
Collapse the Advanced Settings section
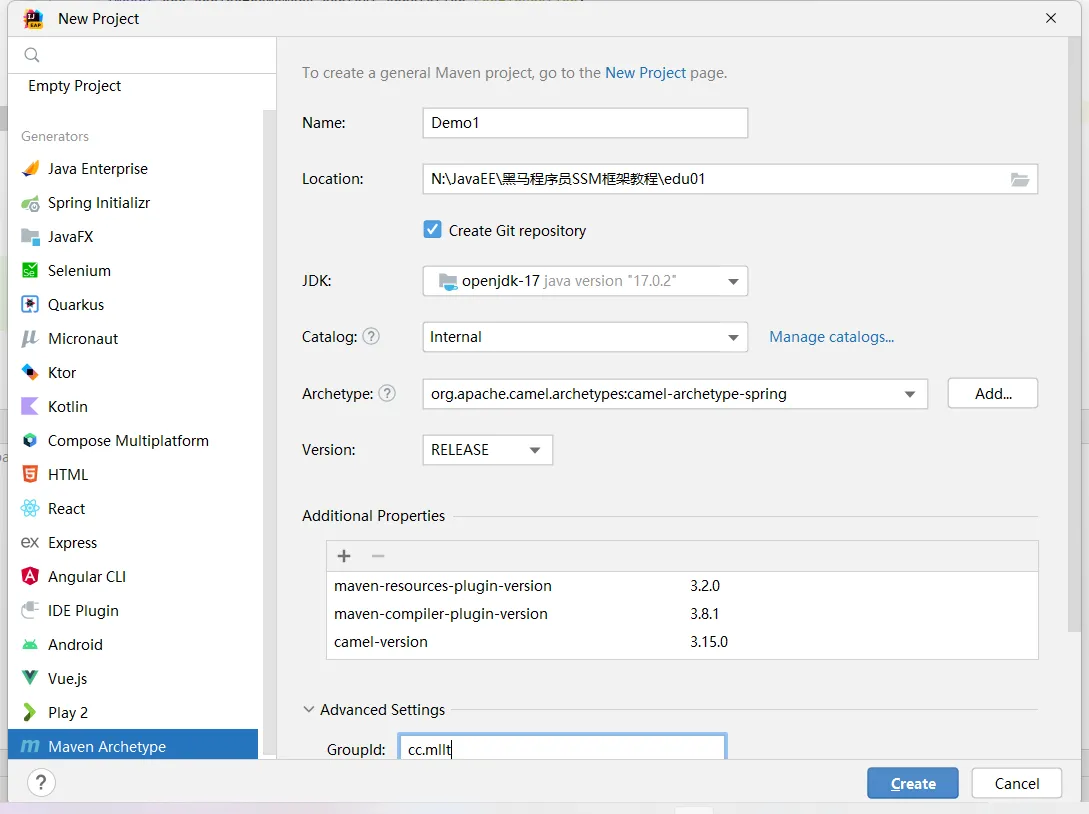pos(308,710)
